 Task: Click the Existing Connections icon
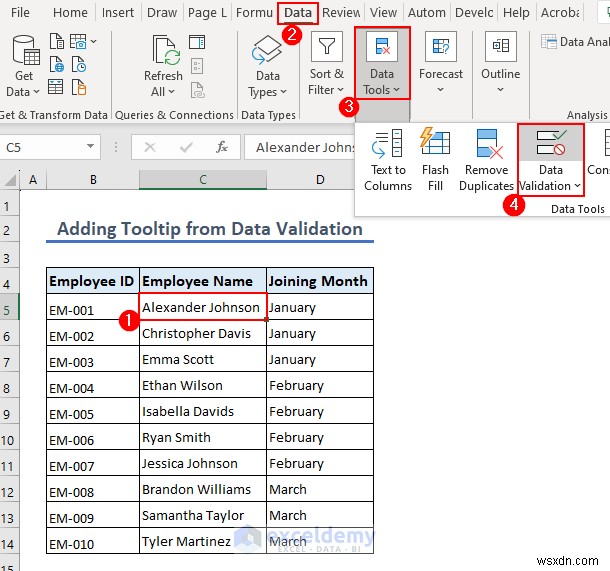79,87
